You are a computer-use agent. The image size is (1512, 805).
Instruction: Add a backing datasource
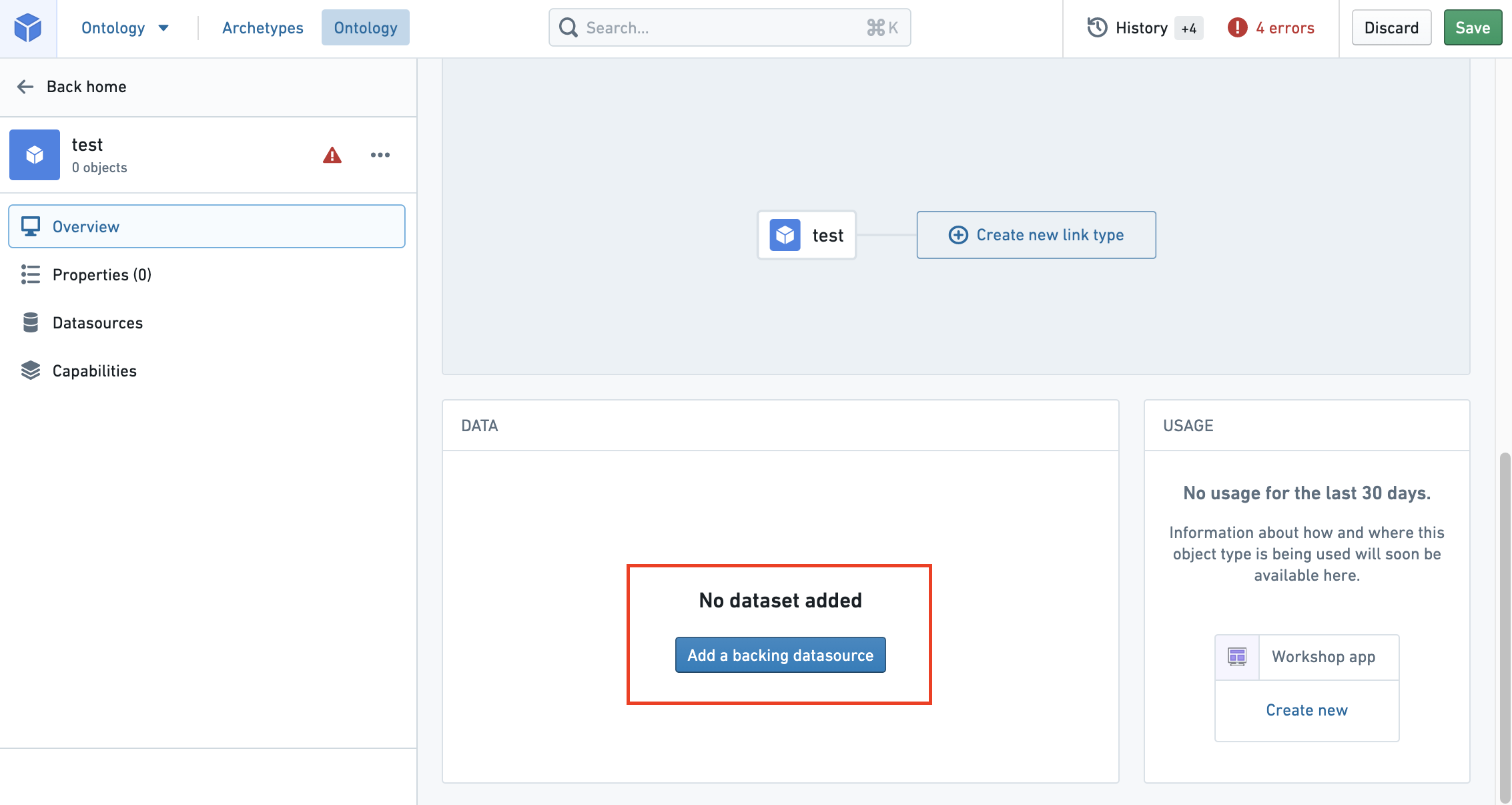[781, 655]
